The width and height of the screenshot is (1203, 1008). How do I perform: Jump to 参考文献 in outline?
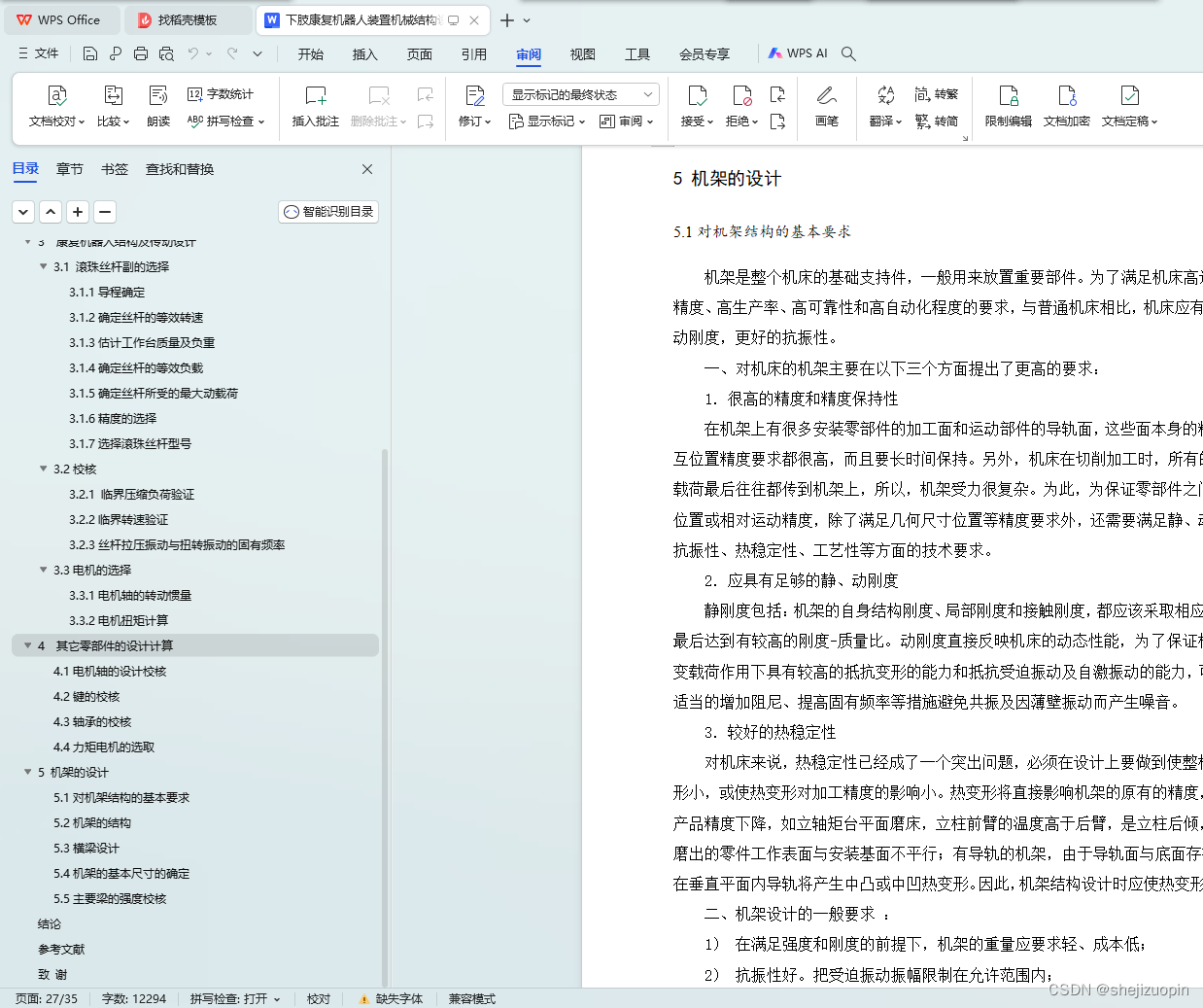point(61,949)
